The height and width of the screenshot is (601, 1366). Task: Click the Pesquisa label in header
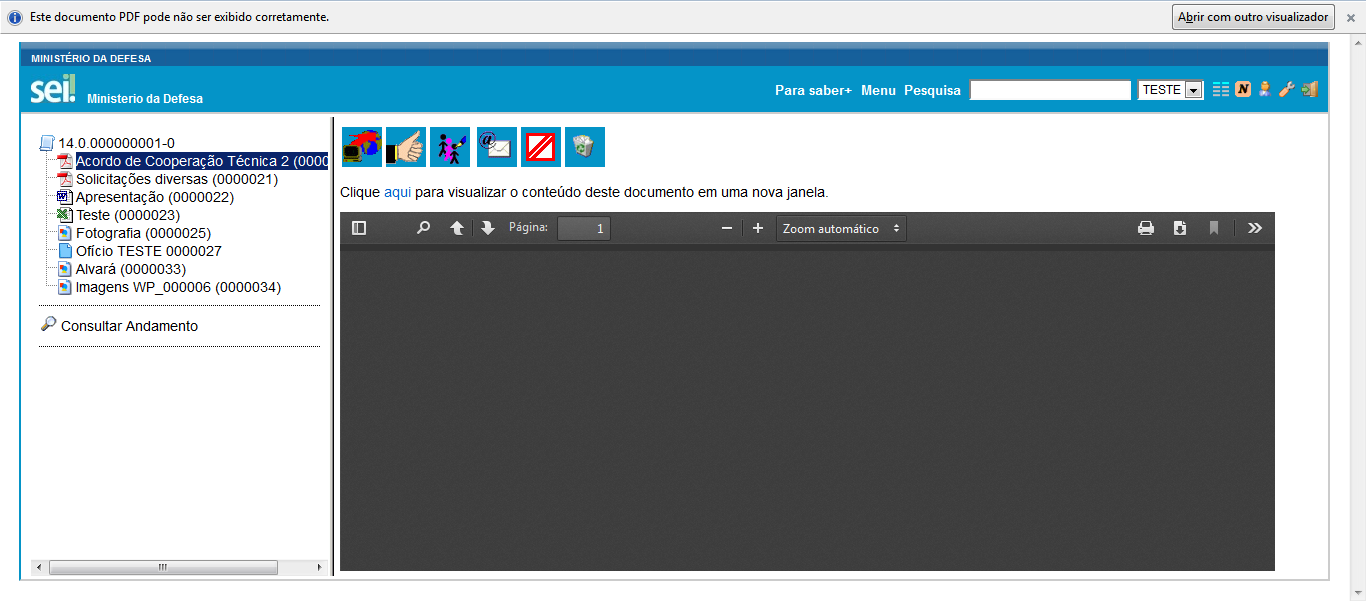click(932, 90)
